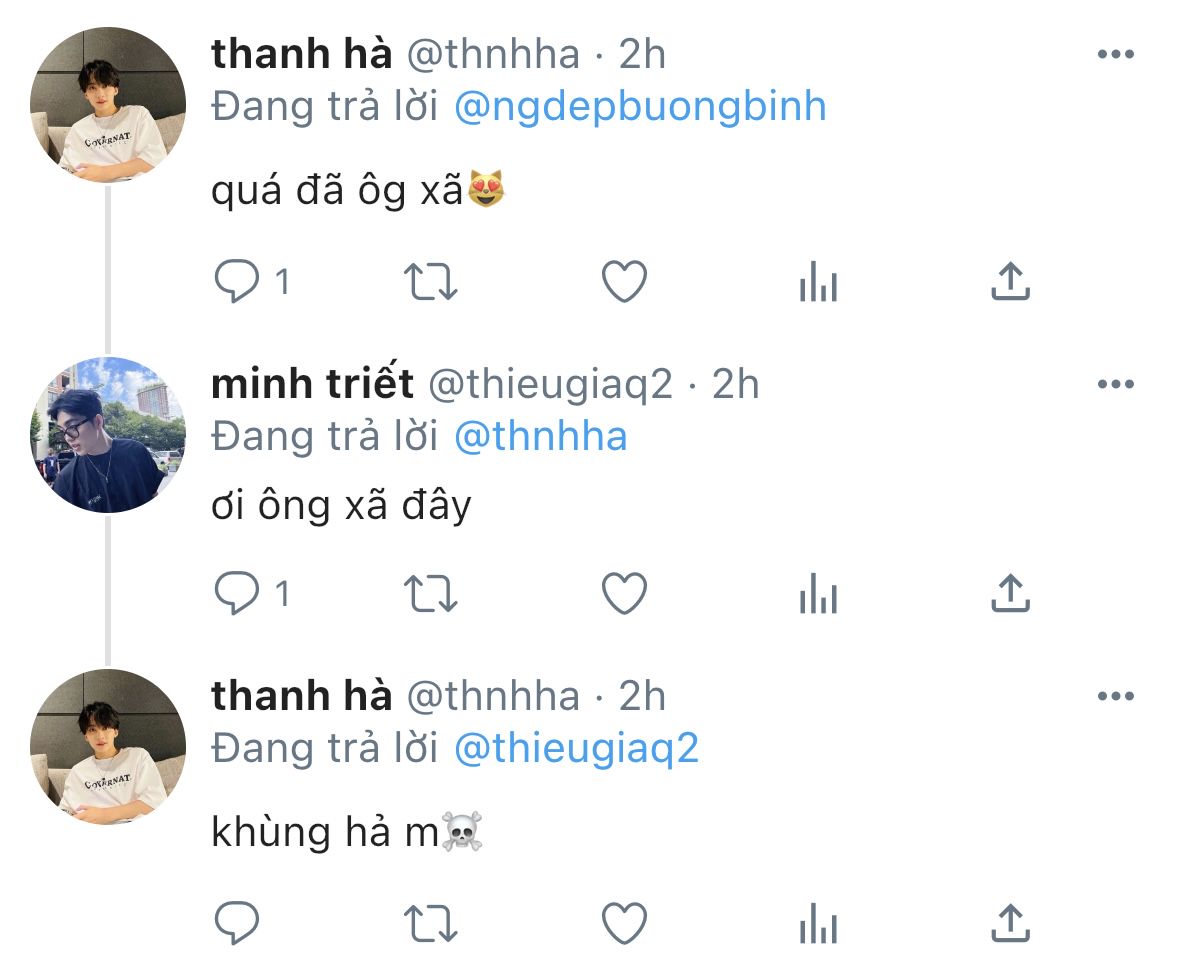1179x968 pixels.
Task: View analytics for minh triết's tweet
Action: [818, 597]
